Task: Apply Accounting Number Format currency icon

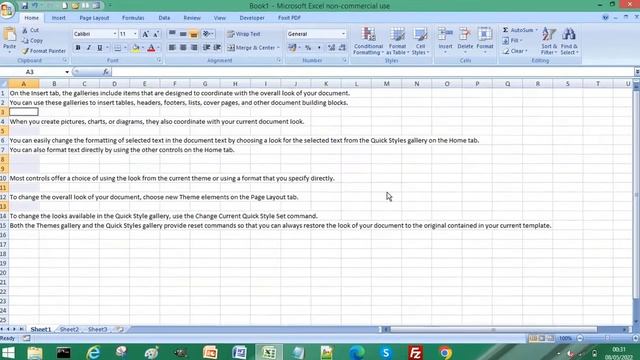Action: (292, 48)
